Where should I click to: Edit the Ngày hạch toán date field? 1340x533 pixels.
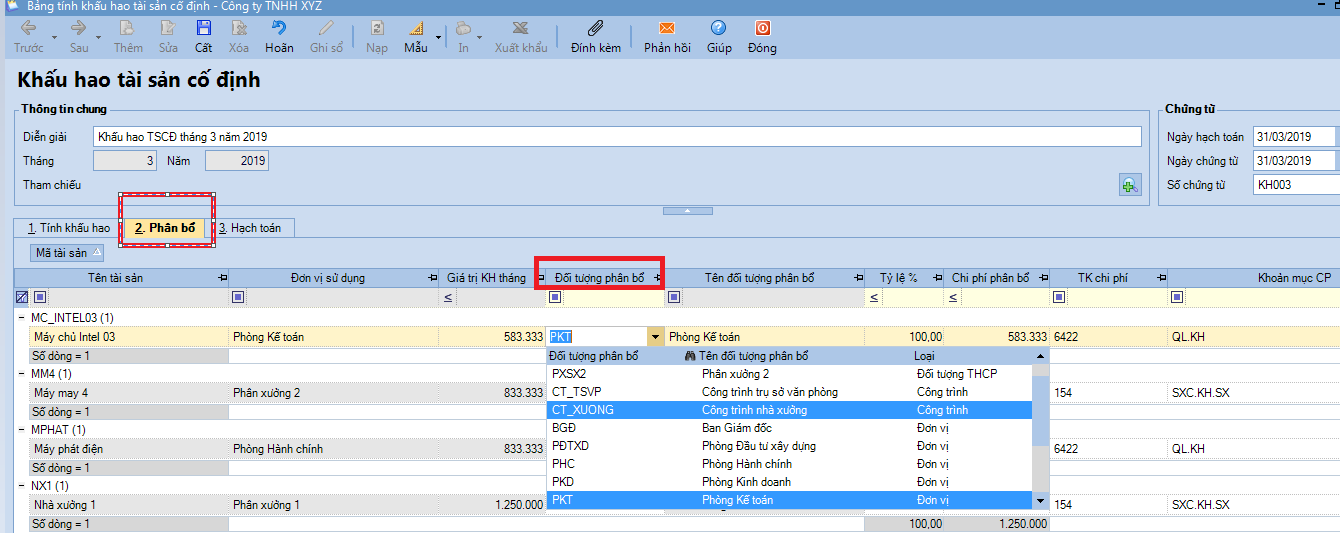(x=1296, y=137)
